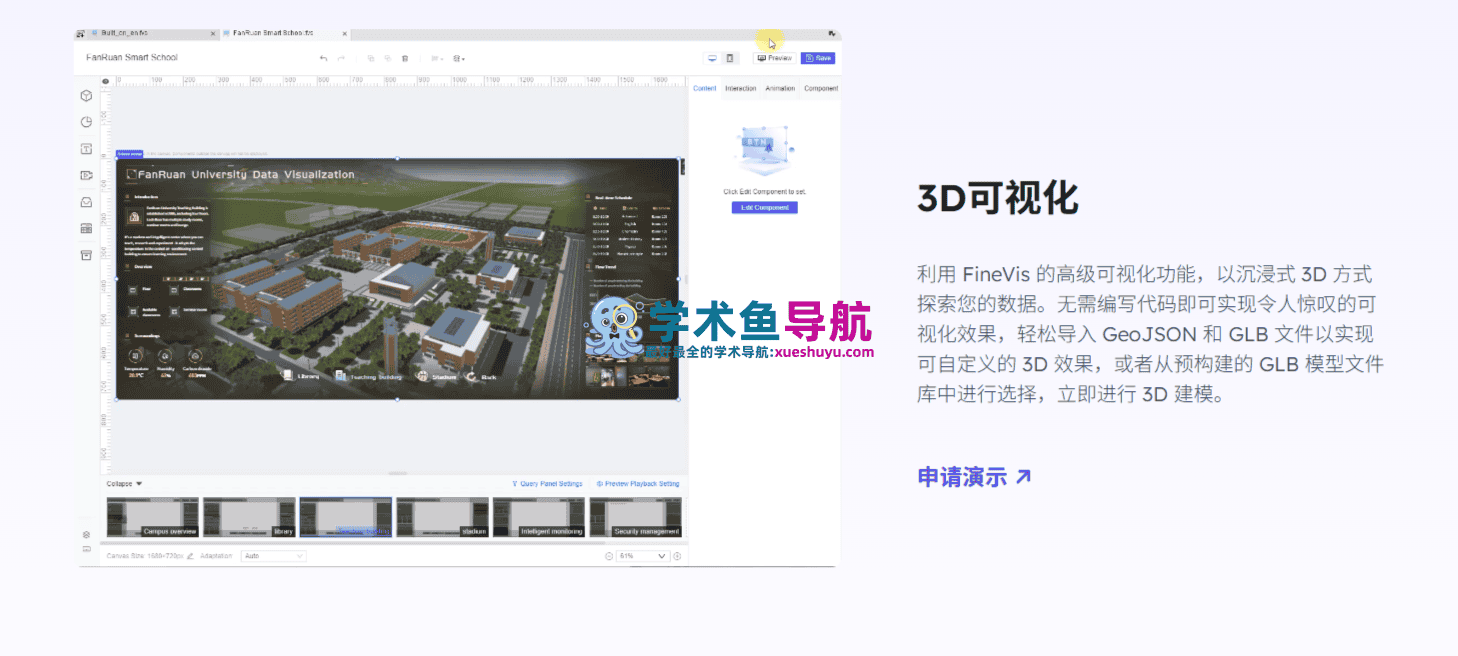Click Library label on the dashboard
Screen dimensions: 1458x656
(308, 377)
